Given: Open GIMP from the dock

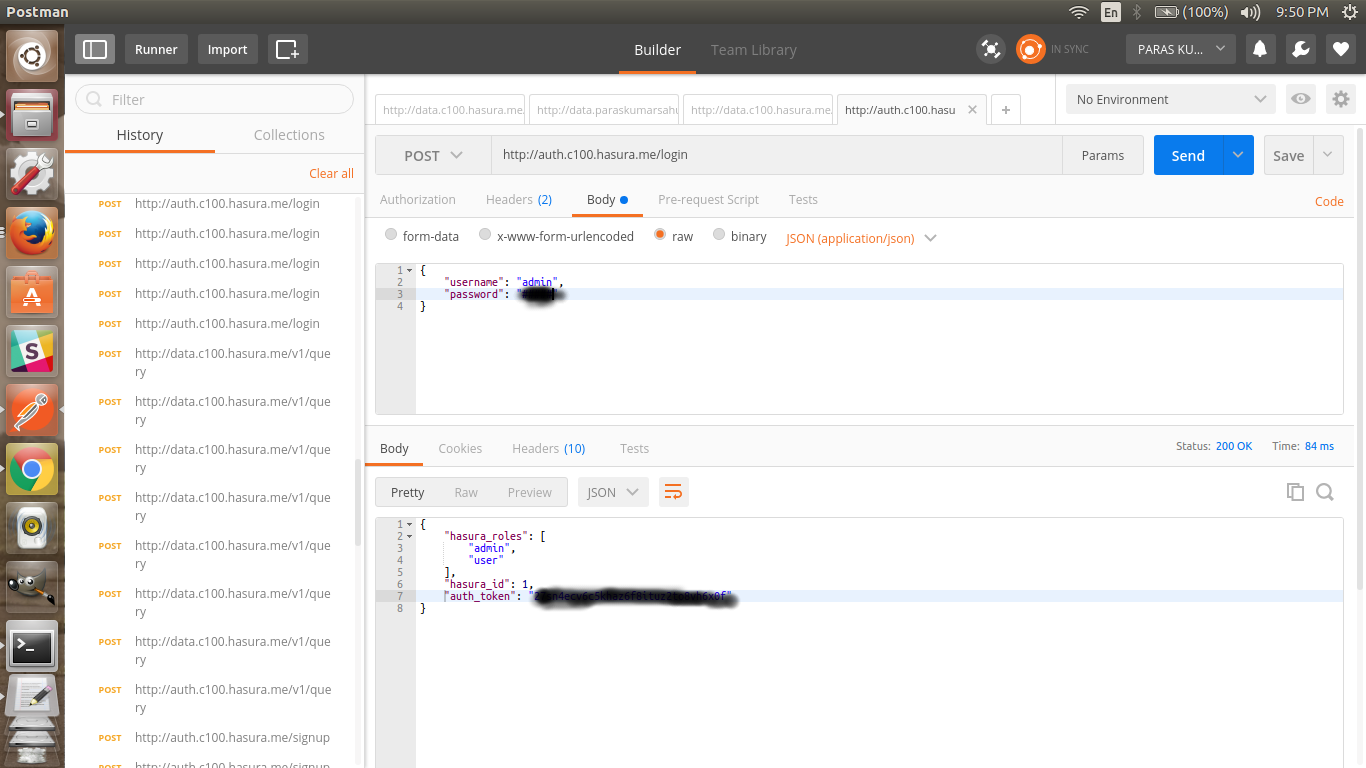Looking at the screenshot, I should pos(32,586).
